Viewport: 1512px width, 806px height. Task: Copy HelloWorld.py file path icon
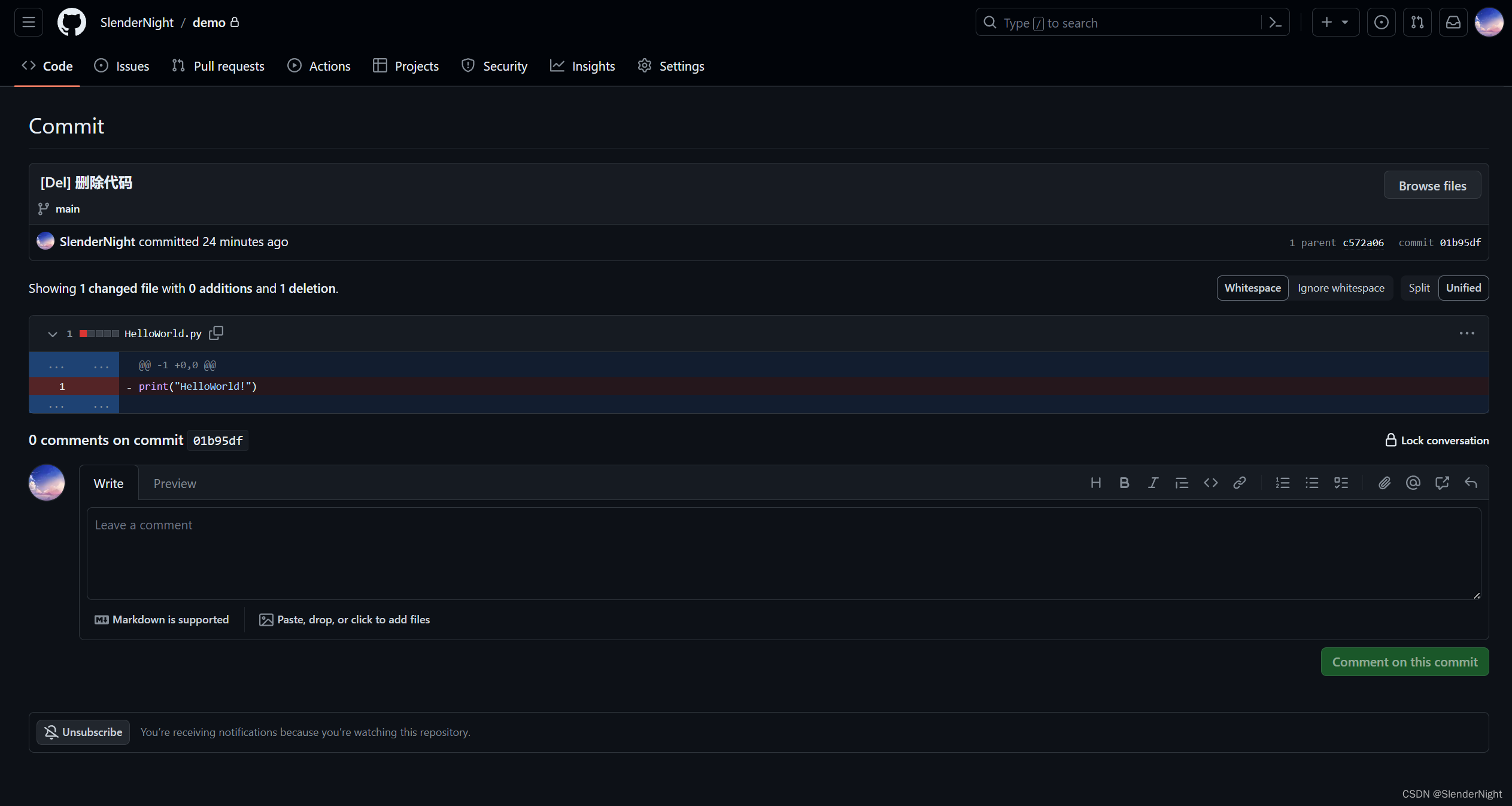[x=216, y=333]
